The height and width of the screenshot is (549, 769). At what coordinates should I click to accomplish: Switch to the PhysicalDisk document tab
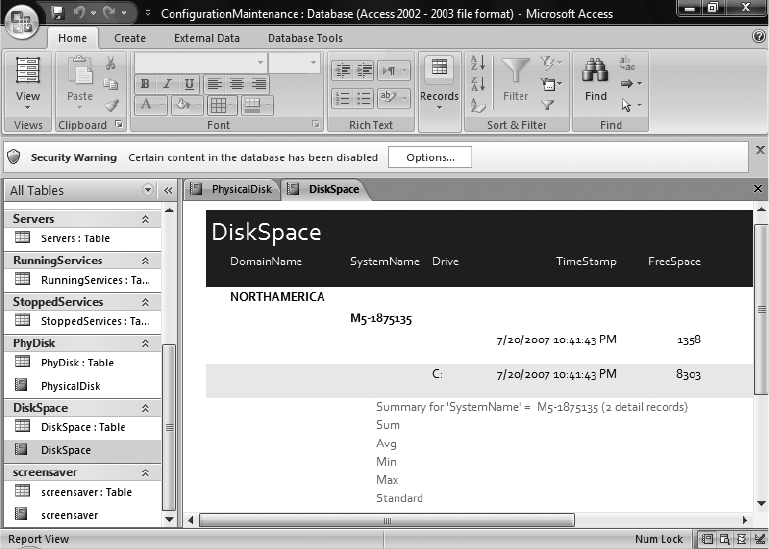tap(232, 189)
